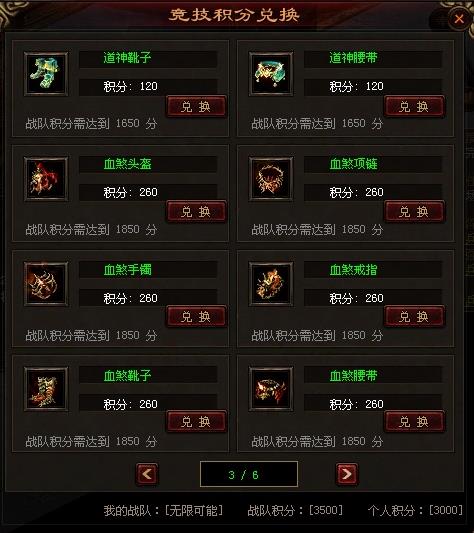The height and width of the screenshot is (533, 474).
Task: Go to the next page arrow
Action: (346, 474)
